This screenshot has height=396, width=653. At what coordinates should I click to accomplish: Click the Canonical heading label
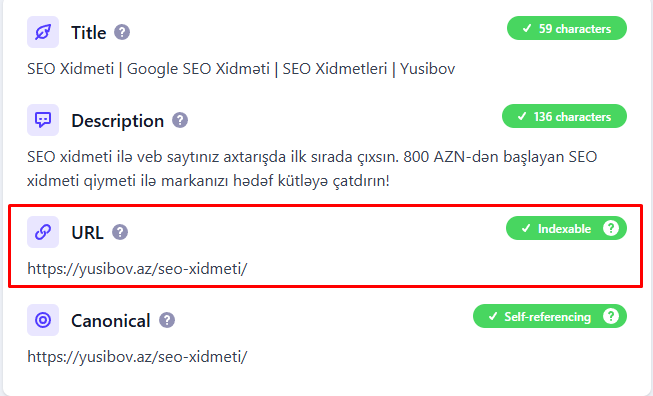pyautogui.click(x=110, y=321)
